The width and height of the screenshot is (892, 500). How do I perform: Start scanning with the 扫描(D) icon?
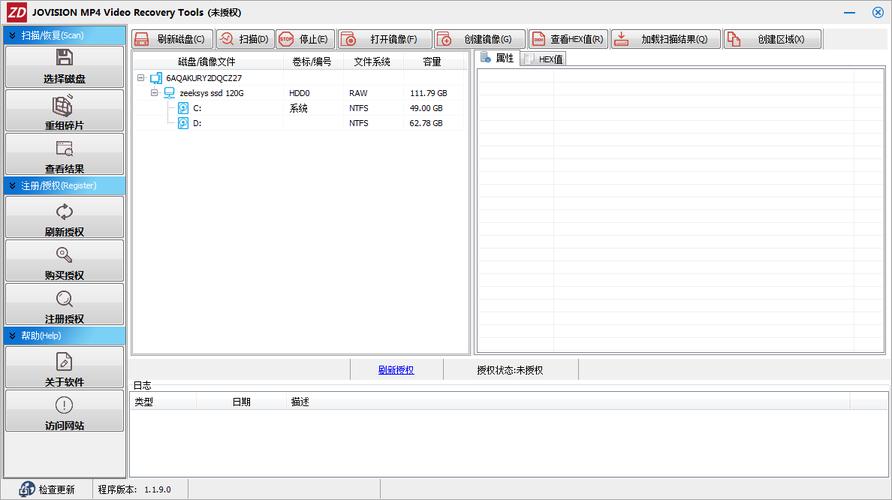pyautogui.click(x=226, y=39)
